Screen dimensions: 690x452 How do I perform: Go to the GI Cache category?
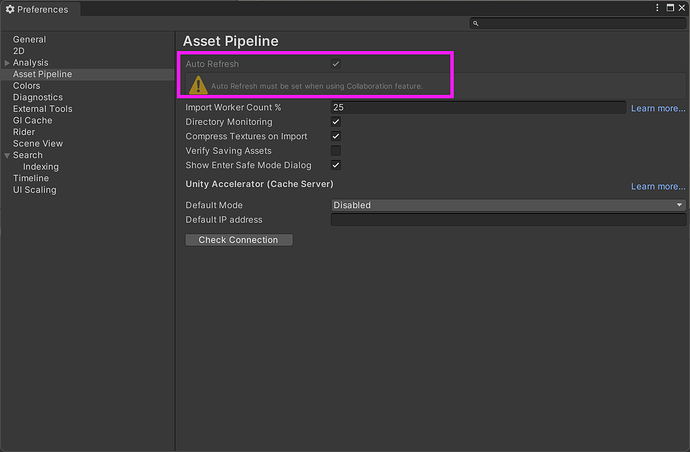tap(32, 120)
